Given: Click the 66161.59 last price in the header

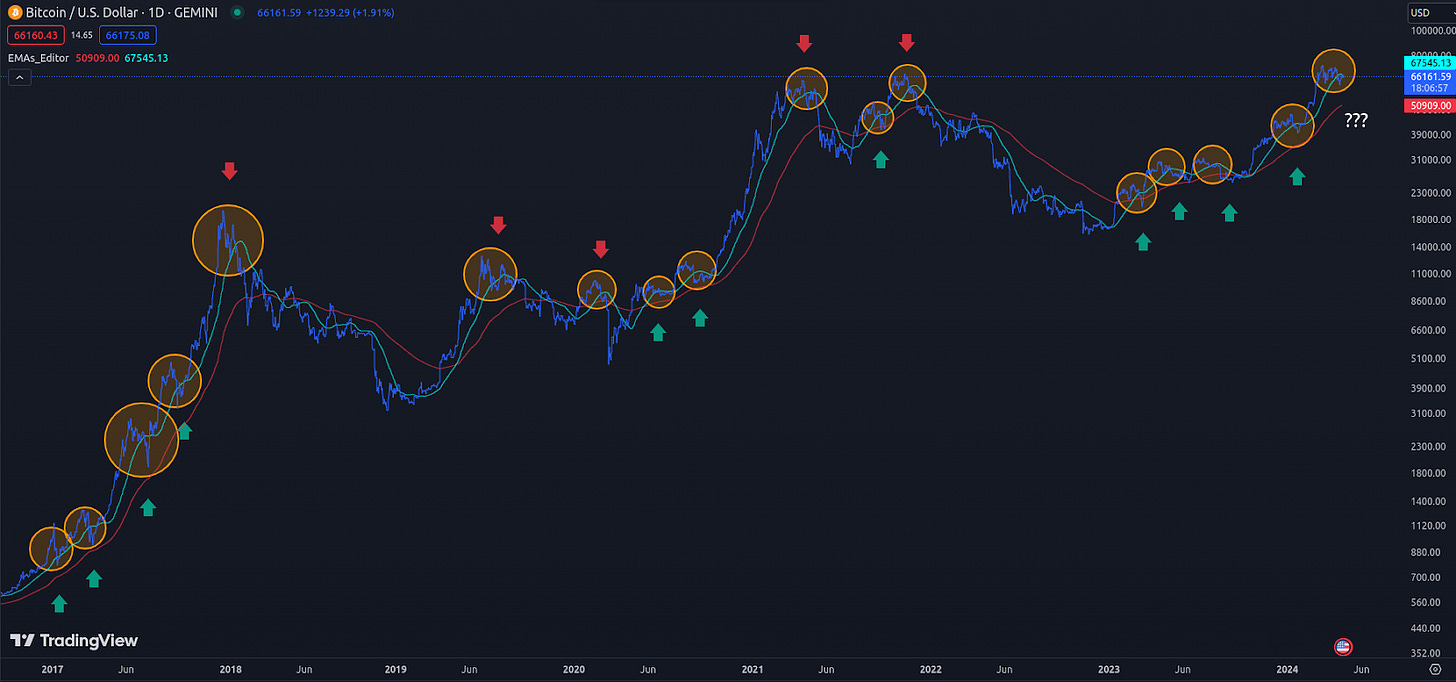Looking at the screenshot, I should pyautogui.click(x=278, y=13).
